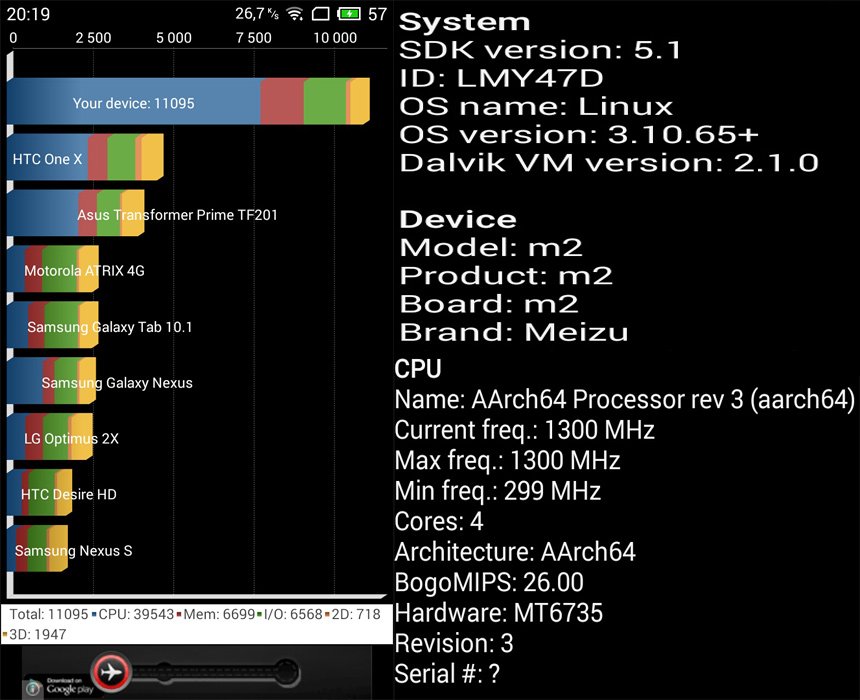Image resolution: width=860 pixels, height=700 pixels.
Task: Tap the 'Max freq.: 1300 MHz' line
Action: [x=508, y=461]
